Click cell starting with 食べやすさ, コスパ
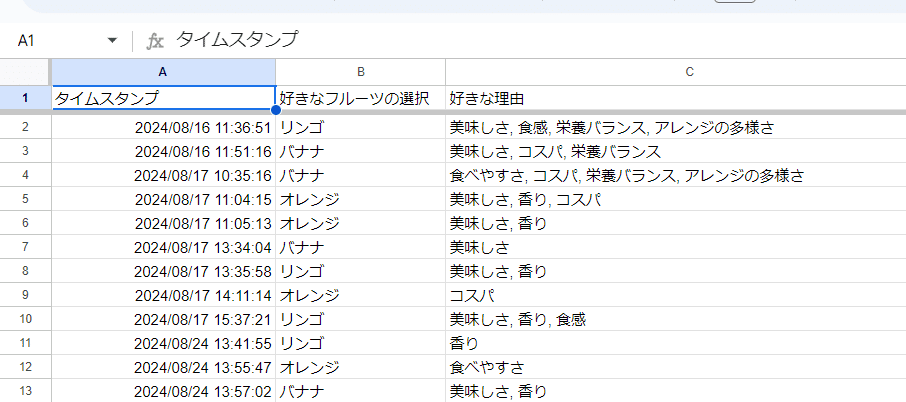The width and height of the screenshot is (906, 402). (x=675, y=175)
